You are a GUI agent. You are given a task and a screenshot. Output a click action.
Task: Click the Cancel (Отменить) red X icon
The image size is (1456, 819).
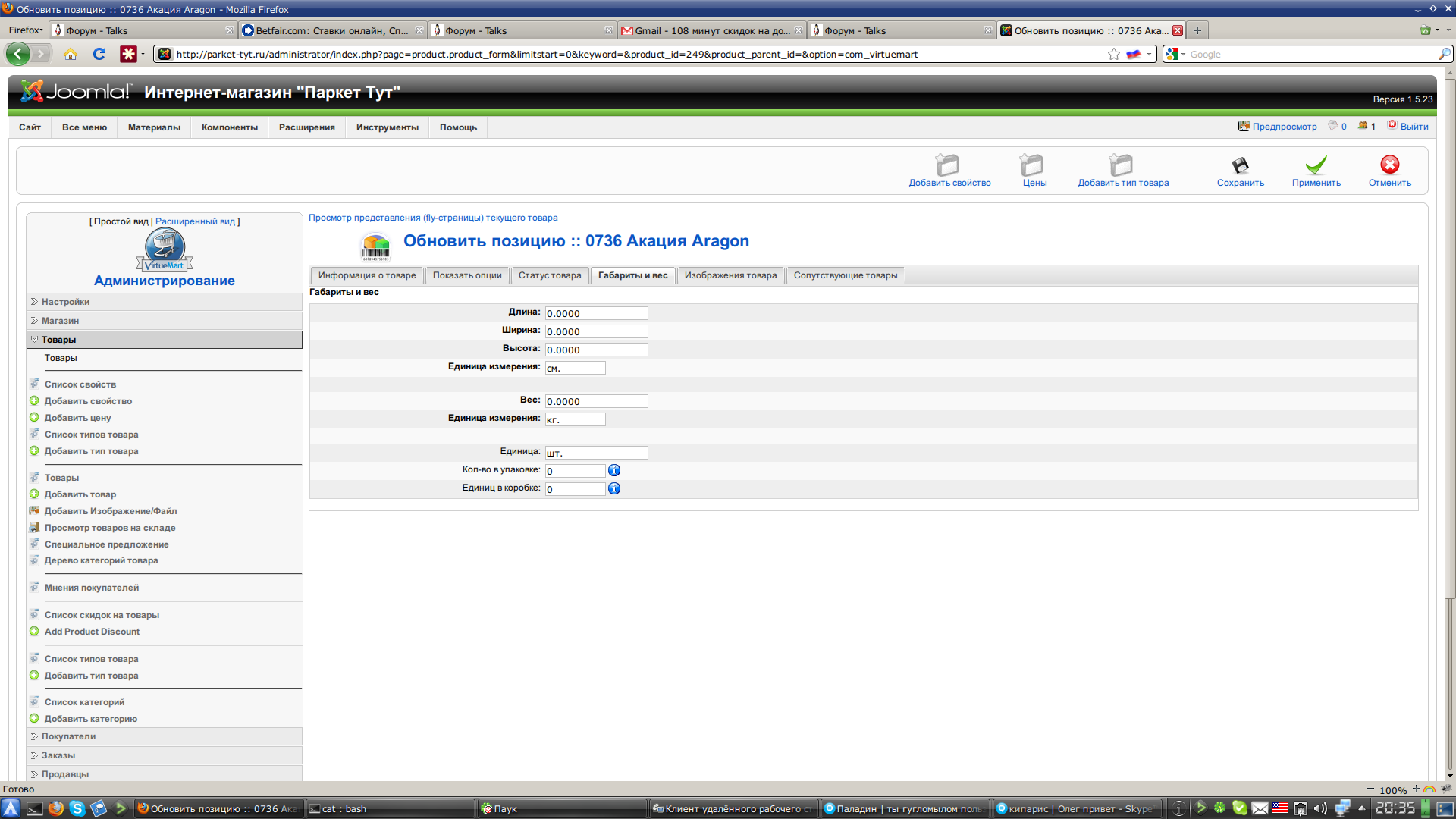[x=1389, y=165]
